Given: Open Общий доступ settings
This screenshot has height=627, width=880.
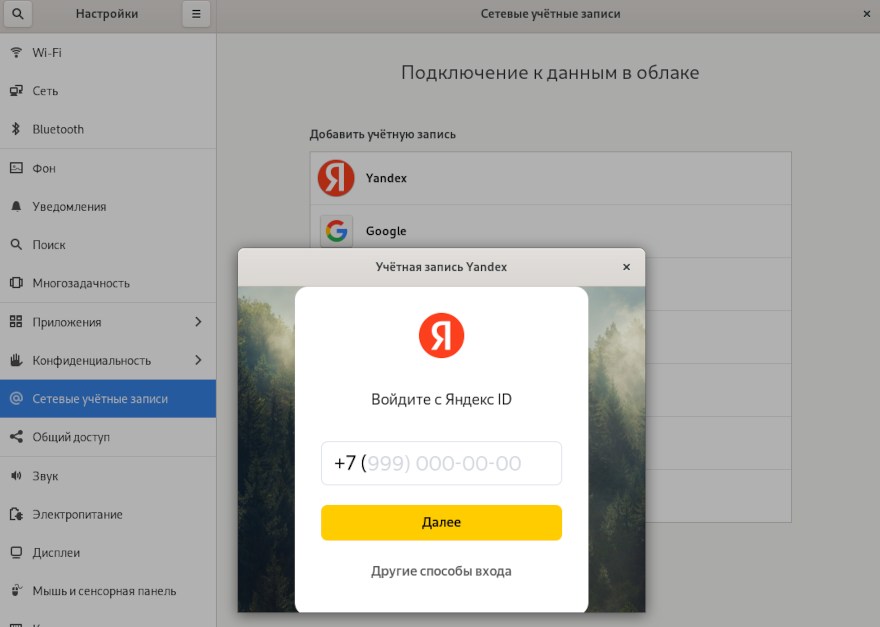Looking at the screenshot, I should pyautogui.click(x=70, y=437).
